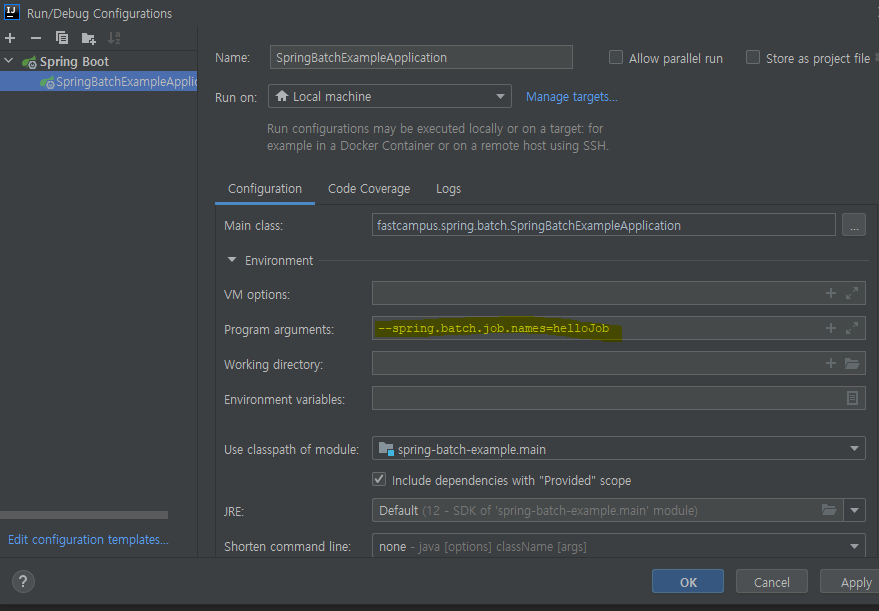Image resolution: width=879 pixels, height=611 pixels.
Task: Switch to the Configuration tab
Action: (x=265, y=189)
